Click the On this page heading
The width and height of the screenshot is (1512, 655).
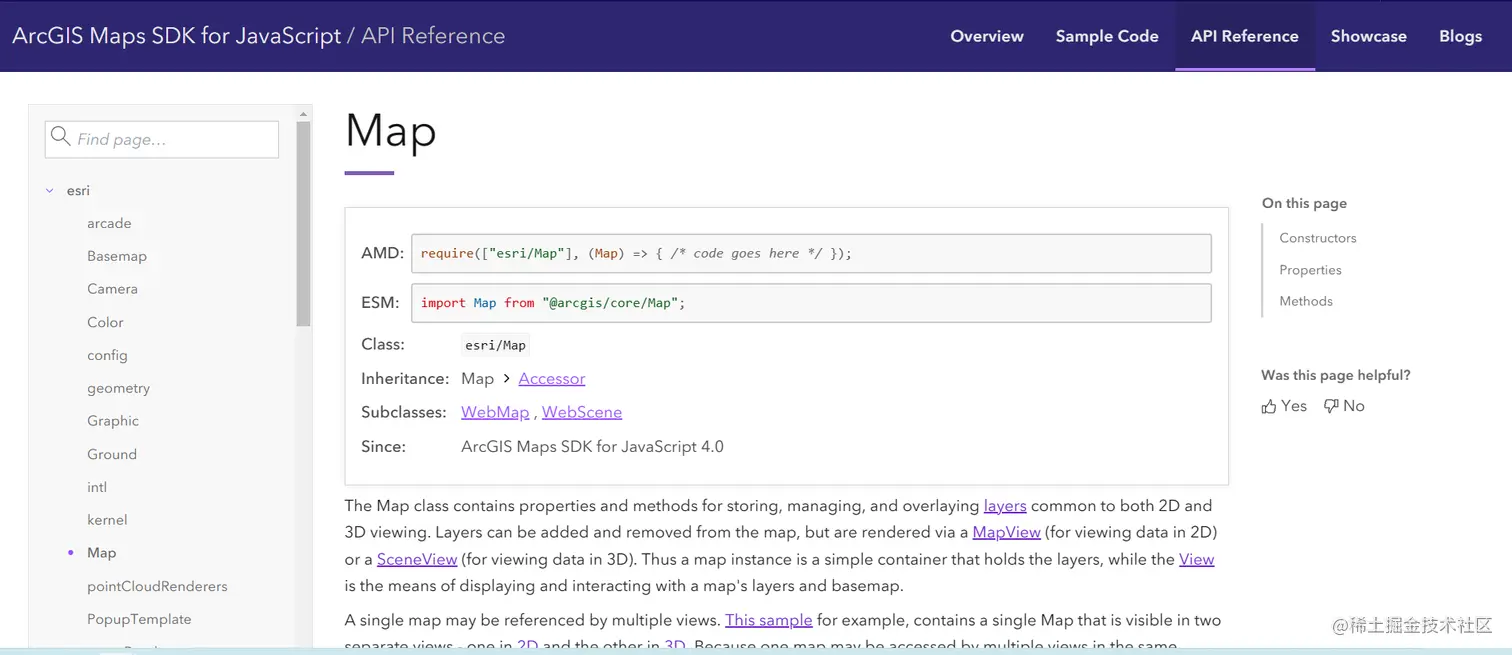pyautogui.click(x=1304, y=203)
